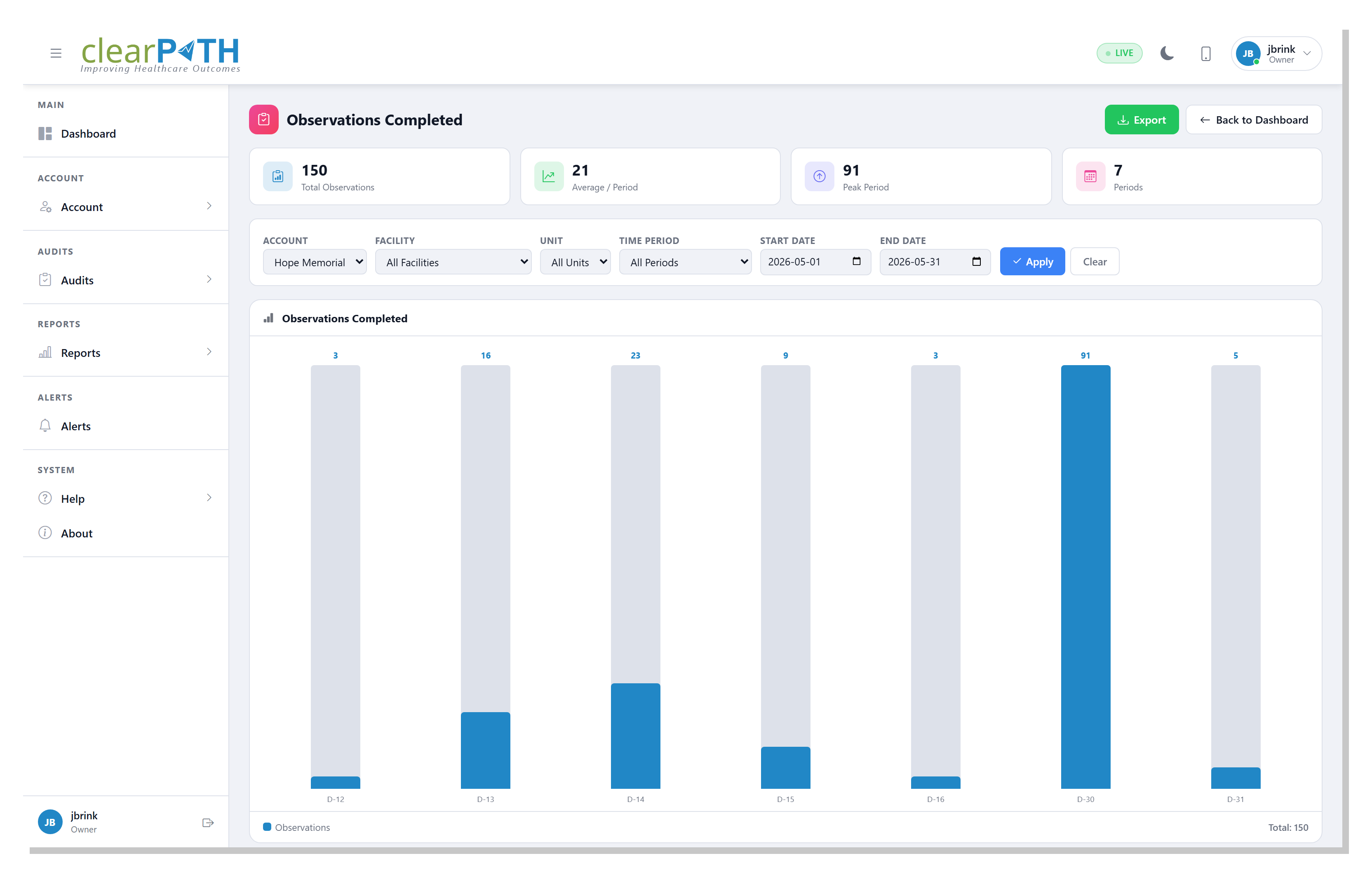Screen dimensions: 1372x877
Task: Click the logout icon in sidebar footer
Action: [x=208, y=823]
